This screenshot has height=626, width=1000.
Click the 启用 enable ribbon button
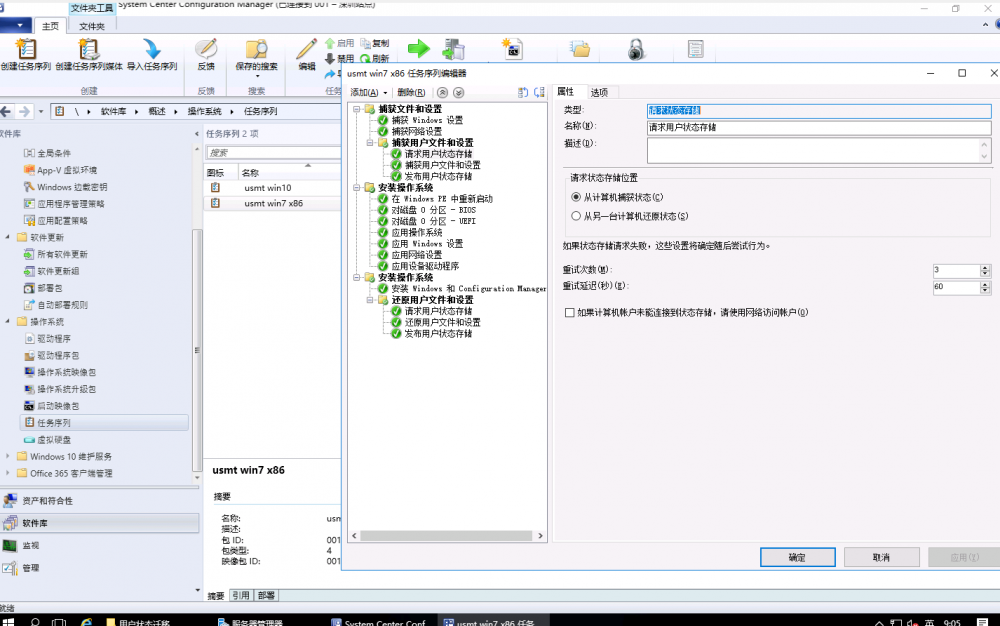point(339,43)
